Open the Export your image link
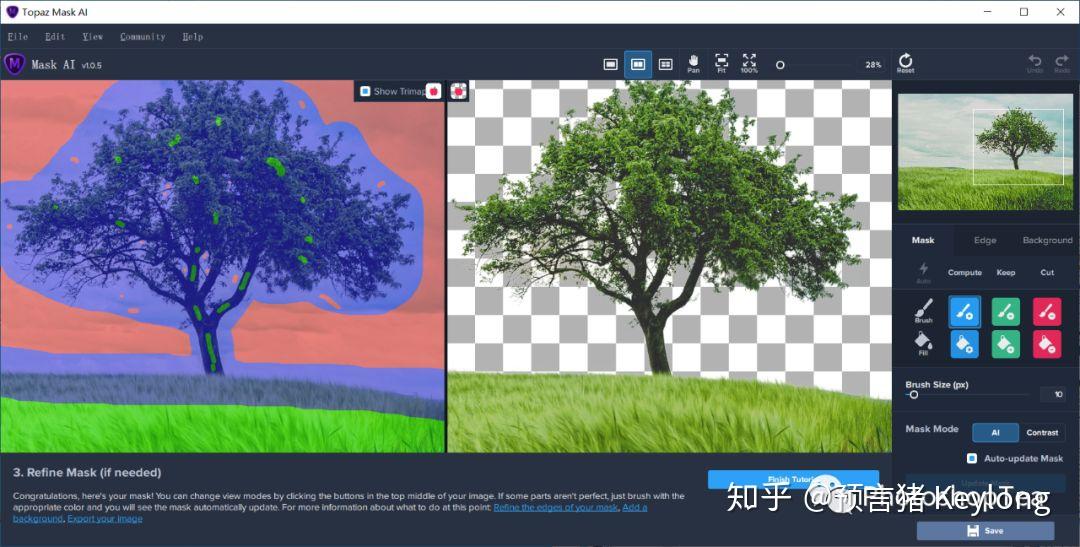The width and height of the screenshot is (1080, 547). [x=105, y=519]
